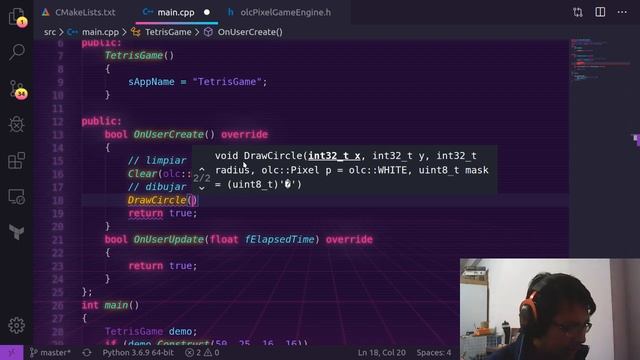Click OnUserUpdate function name on line 21

click(x=169, y=239)
